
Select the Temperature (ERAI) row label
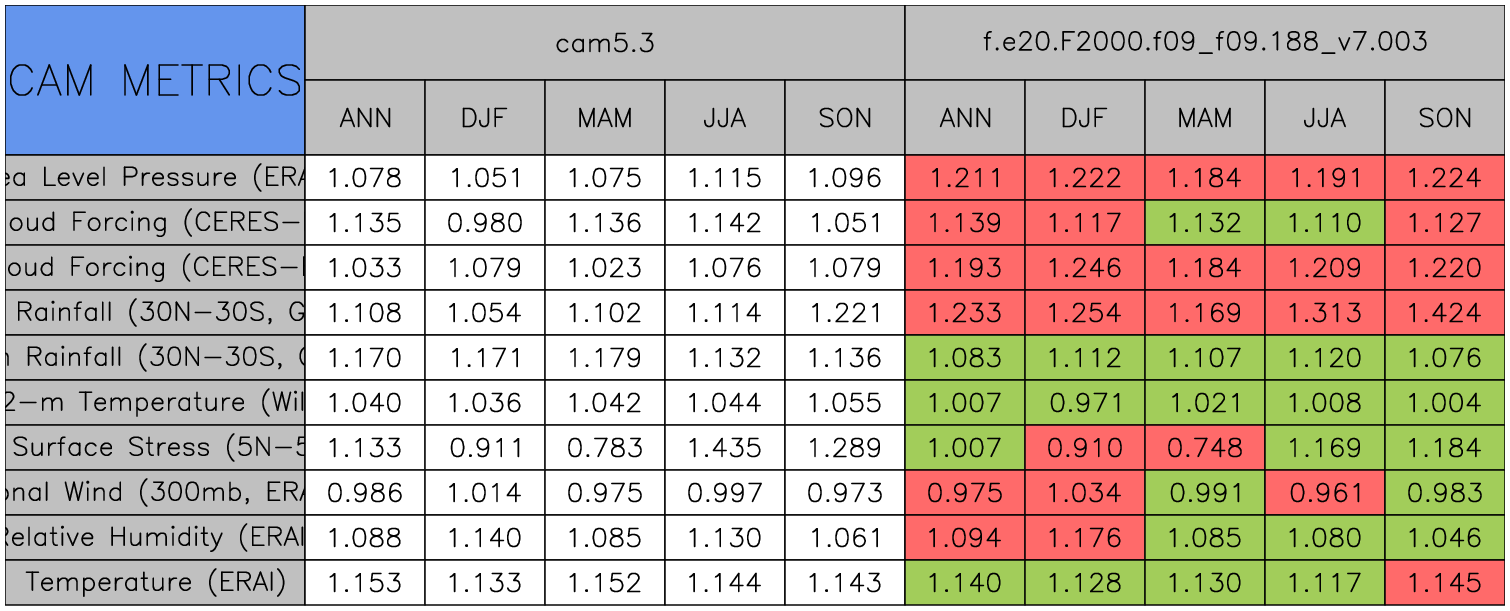(155, 583)
